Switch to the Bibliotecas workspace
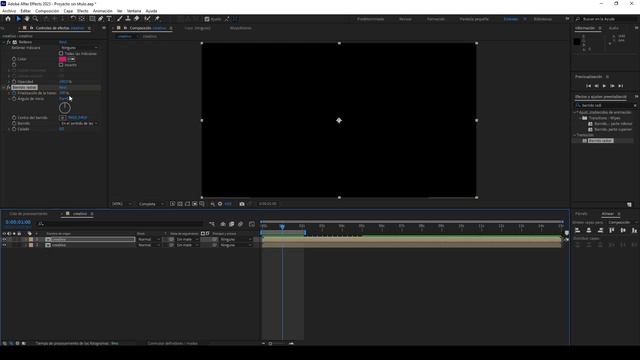 543,19
